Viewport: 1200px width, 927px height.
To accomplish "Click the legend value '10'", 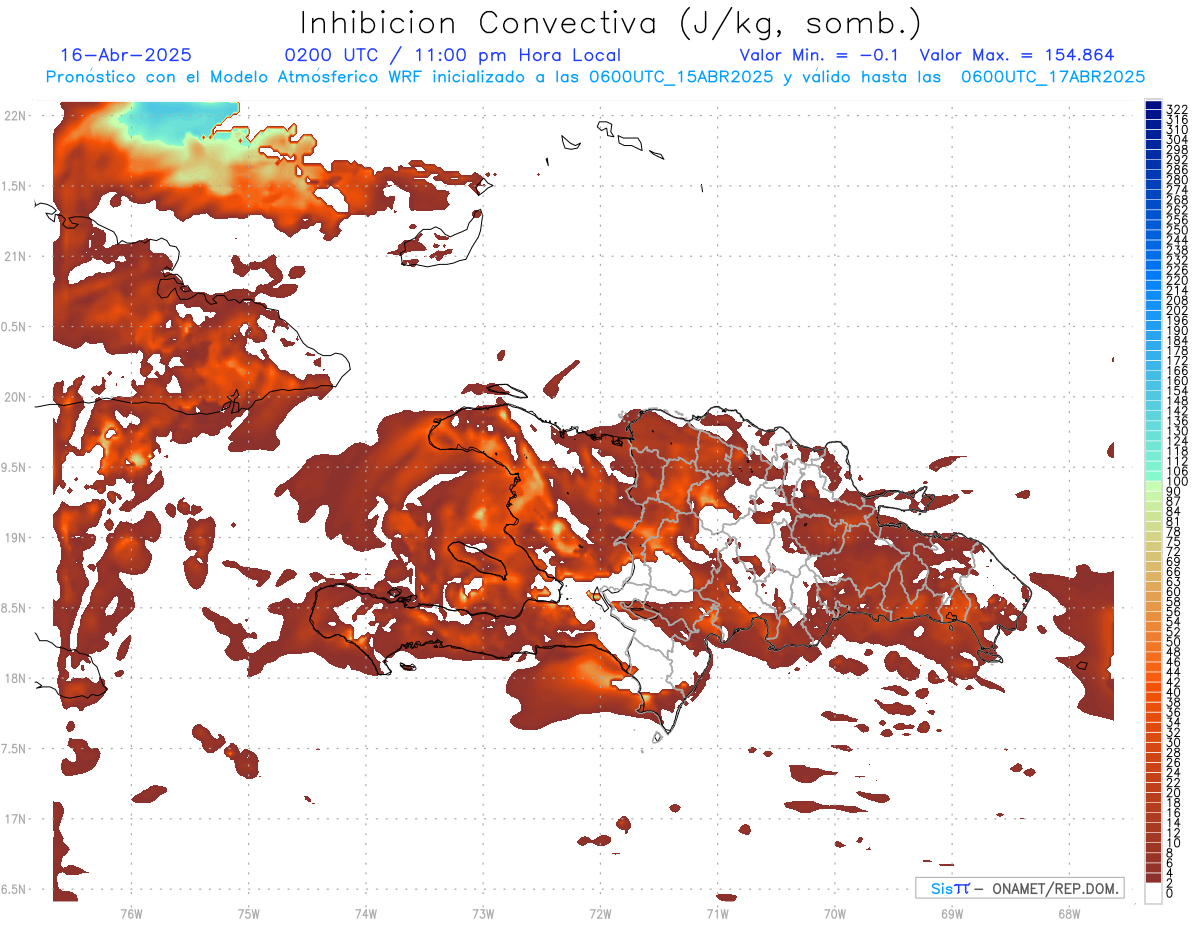I will (1174, 842).
